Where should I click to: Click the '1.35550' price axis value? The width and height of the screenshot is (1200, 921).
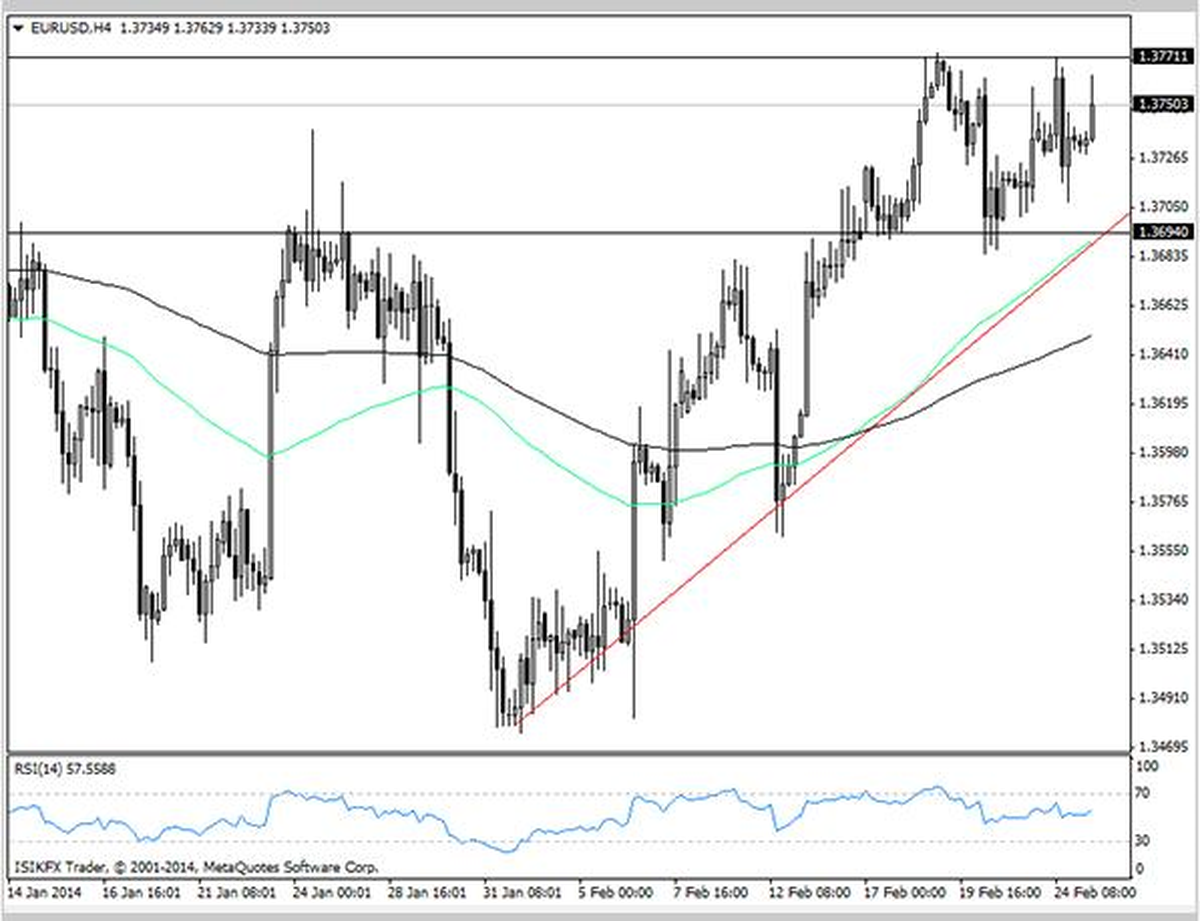pos(1164,550)
